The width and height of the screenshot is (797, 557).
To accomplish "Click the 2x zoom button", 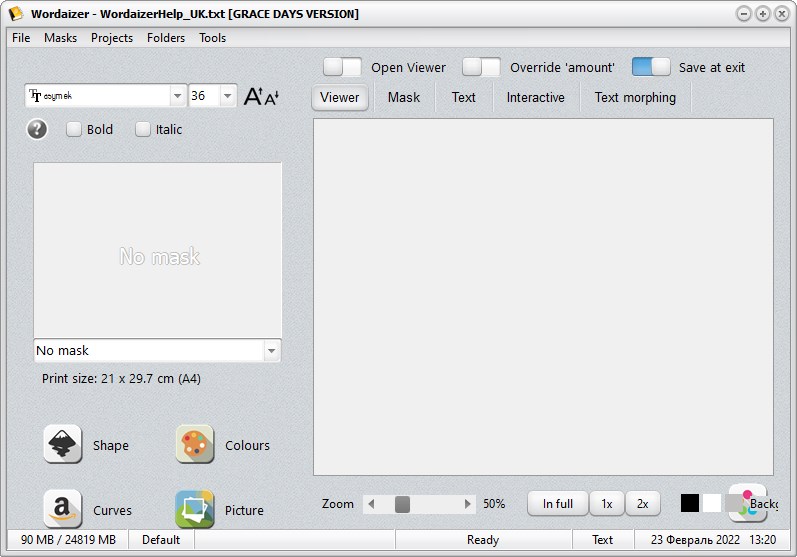I will pos(643,504).
